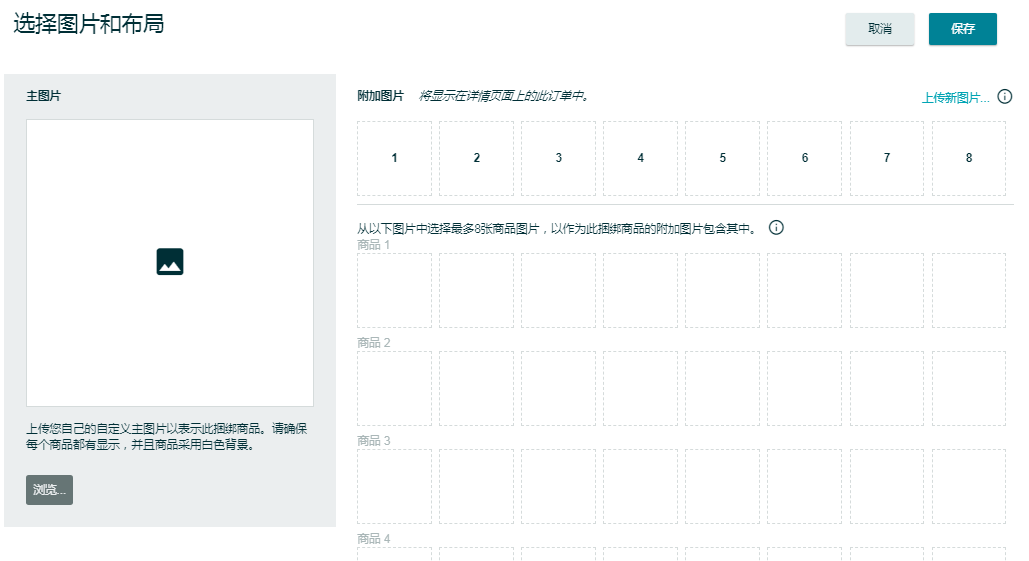Select additional image slot 5
The image size is (1029, 561).
click(x=723, y=158)
